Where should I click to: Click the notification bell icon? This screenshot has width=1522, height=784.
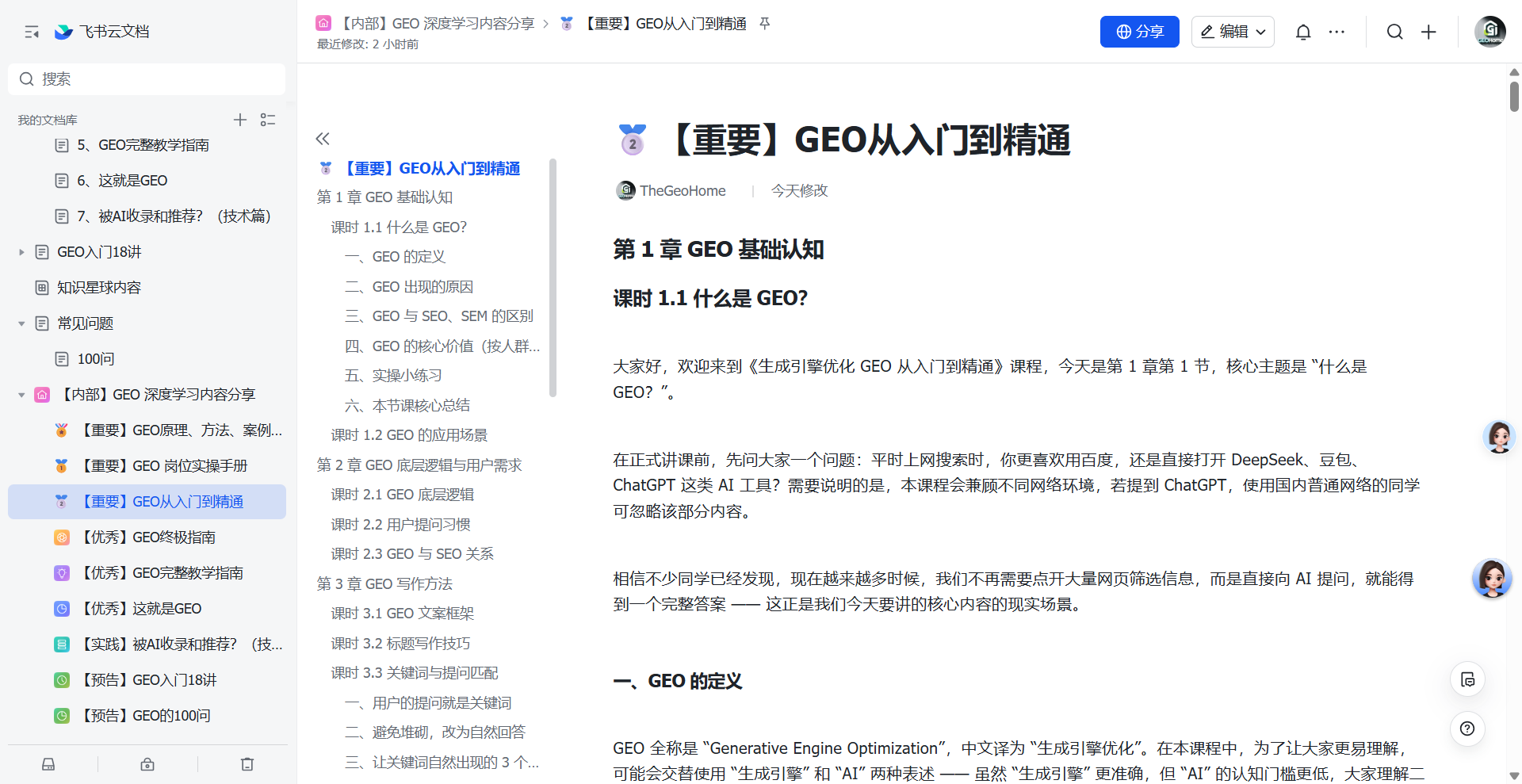(1302, 32)
